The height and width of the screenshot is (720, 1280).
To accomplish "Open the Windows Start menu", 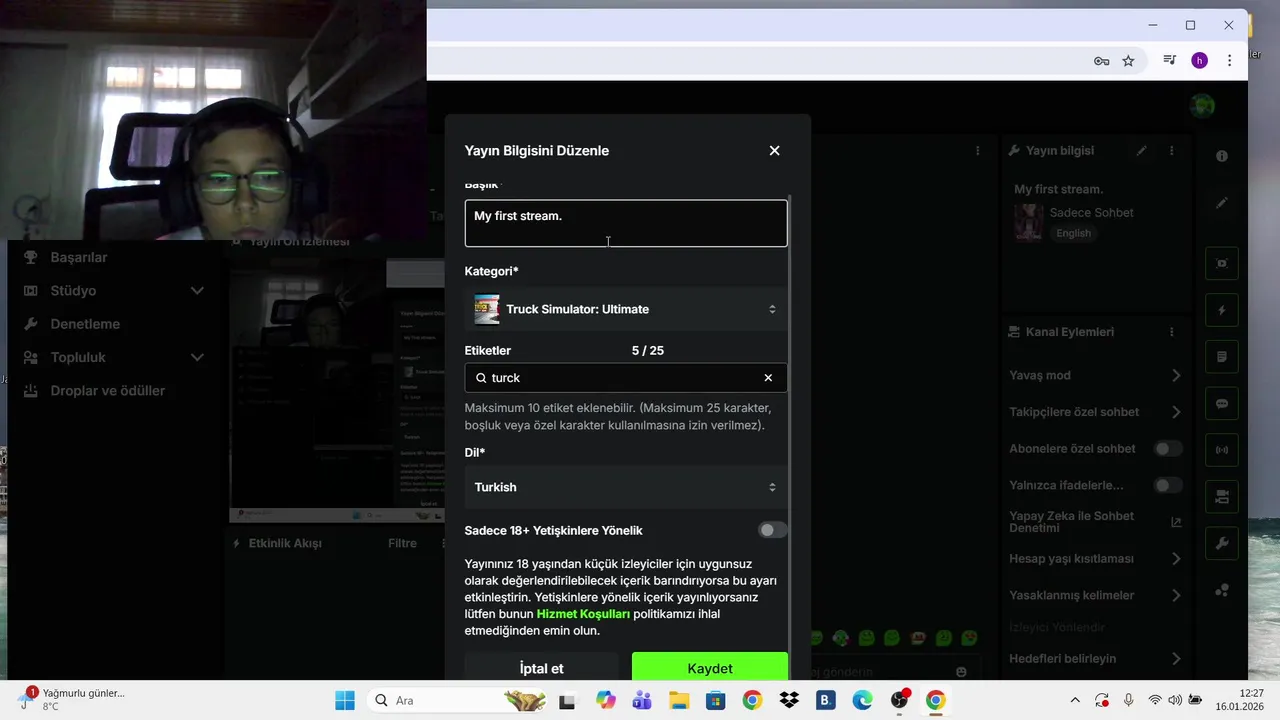I will 345,700.
